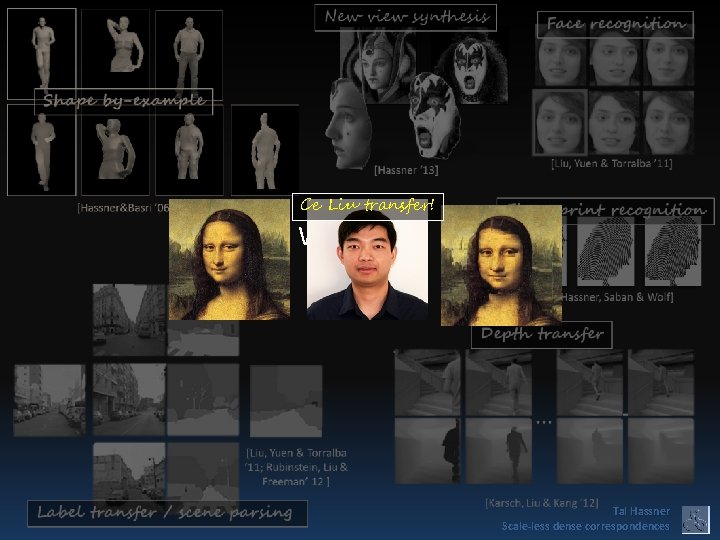Click the "[Hassner '13]" citation
Viewport: 720px width, 540px height.
pos(406,170)
